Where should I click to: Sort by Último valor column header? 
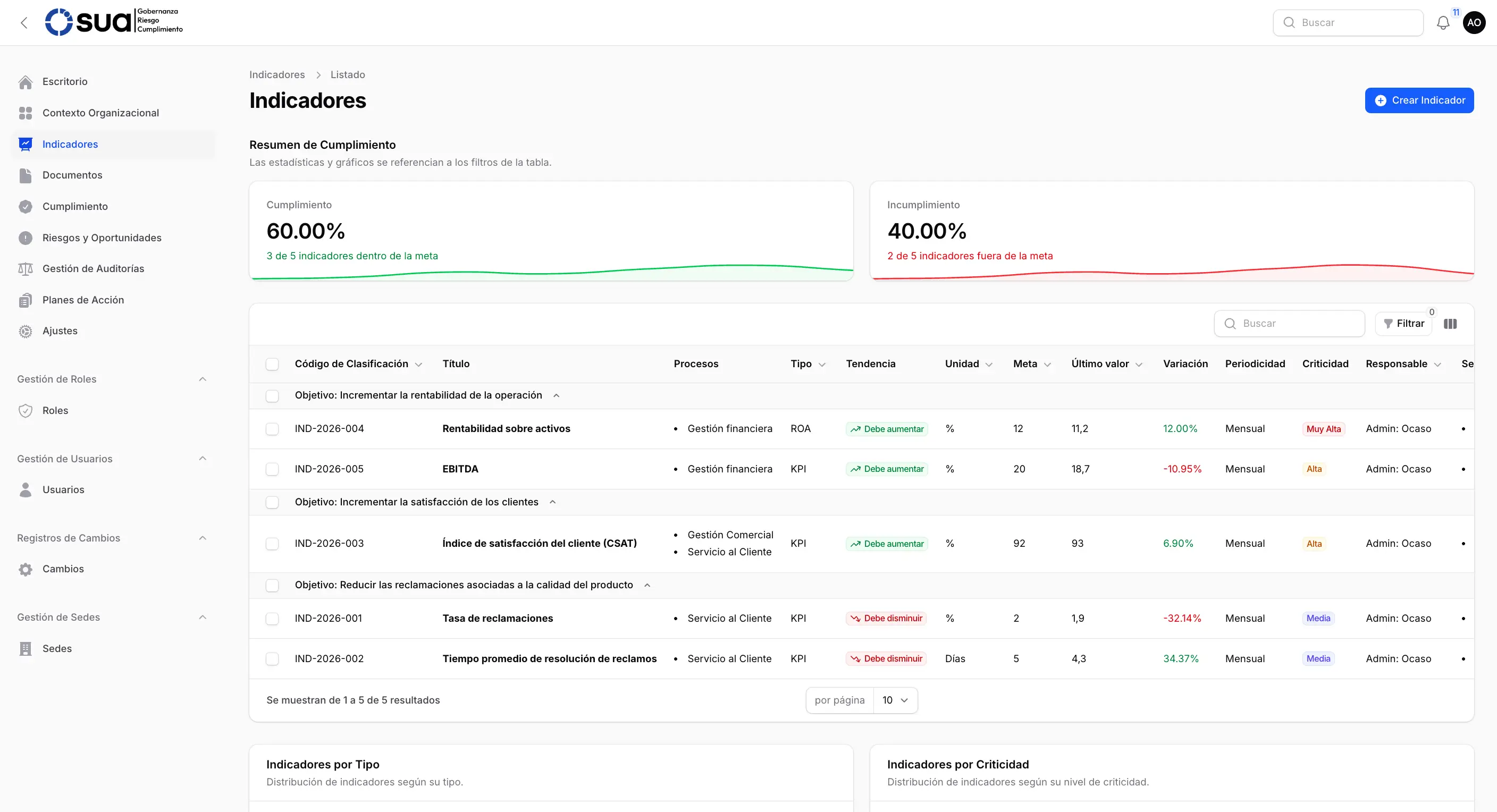pyautogui.click(x=1106, y=364)
